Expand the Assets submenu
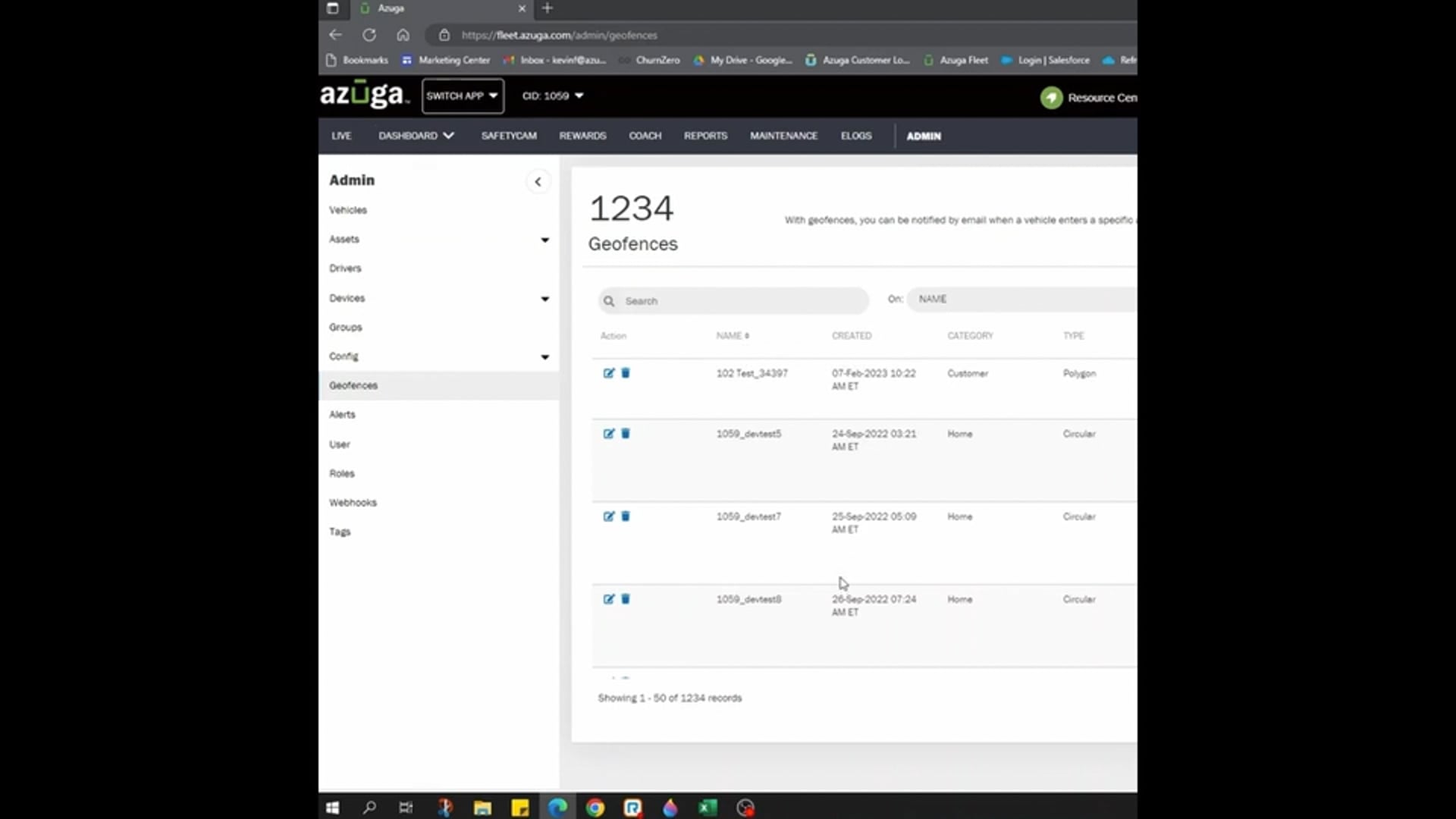The height and width of the screenshot is (819, 1456). (x=544, y=240)
